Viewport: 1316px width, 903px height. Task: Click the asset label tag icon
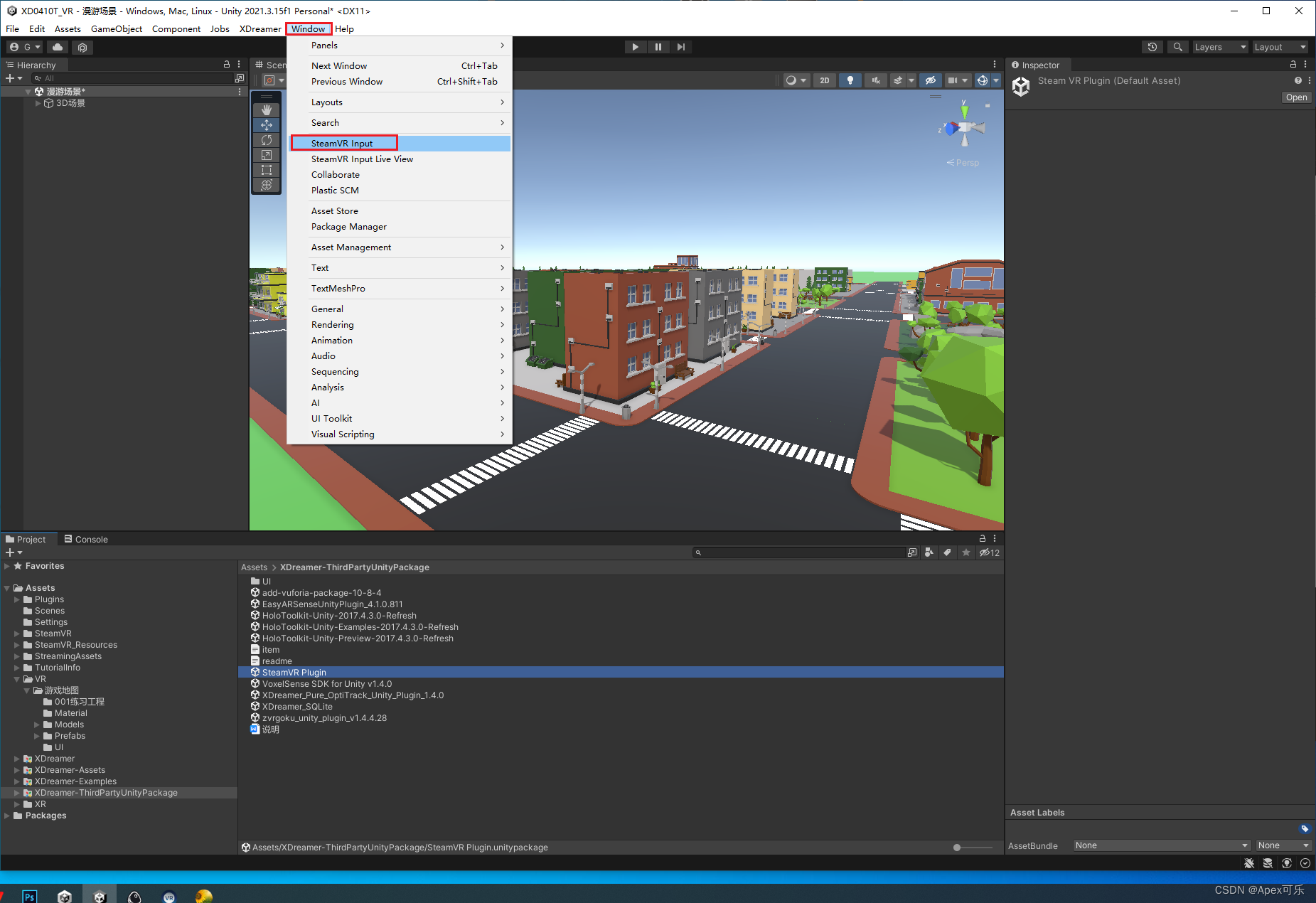[x=1305, y=828]
